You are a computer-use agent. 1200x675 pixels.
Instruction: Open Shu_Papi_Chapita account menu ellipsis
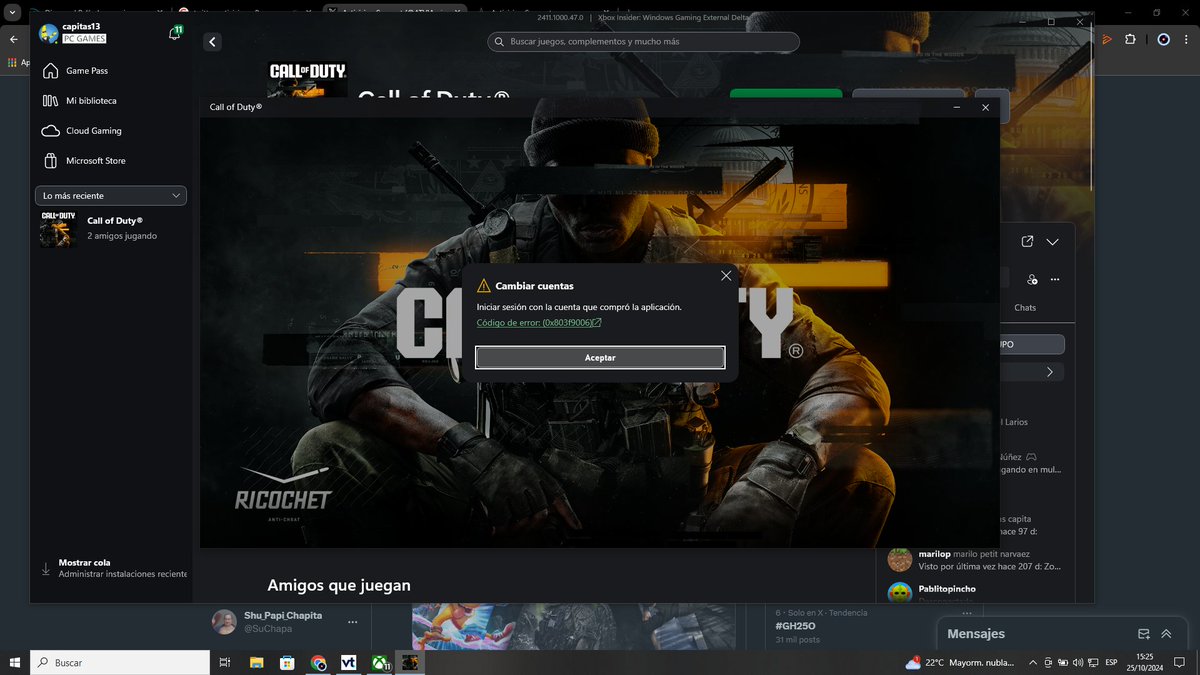coord(352,622)
